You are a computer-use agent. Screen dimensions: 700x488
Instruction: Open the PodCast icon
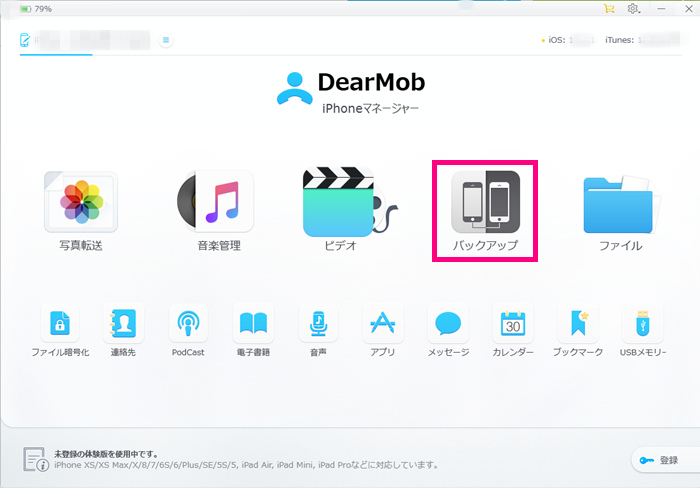pos(188,323)
